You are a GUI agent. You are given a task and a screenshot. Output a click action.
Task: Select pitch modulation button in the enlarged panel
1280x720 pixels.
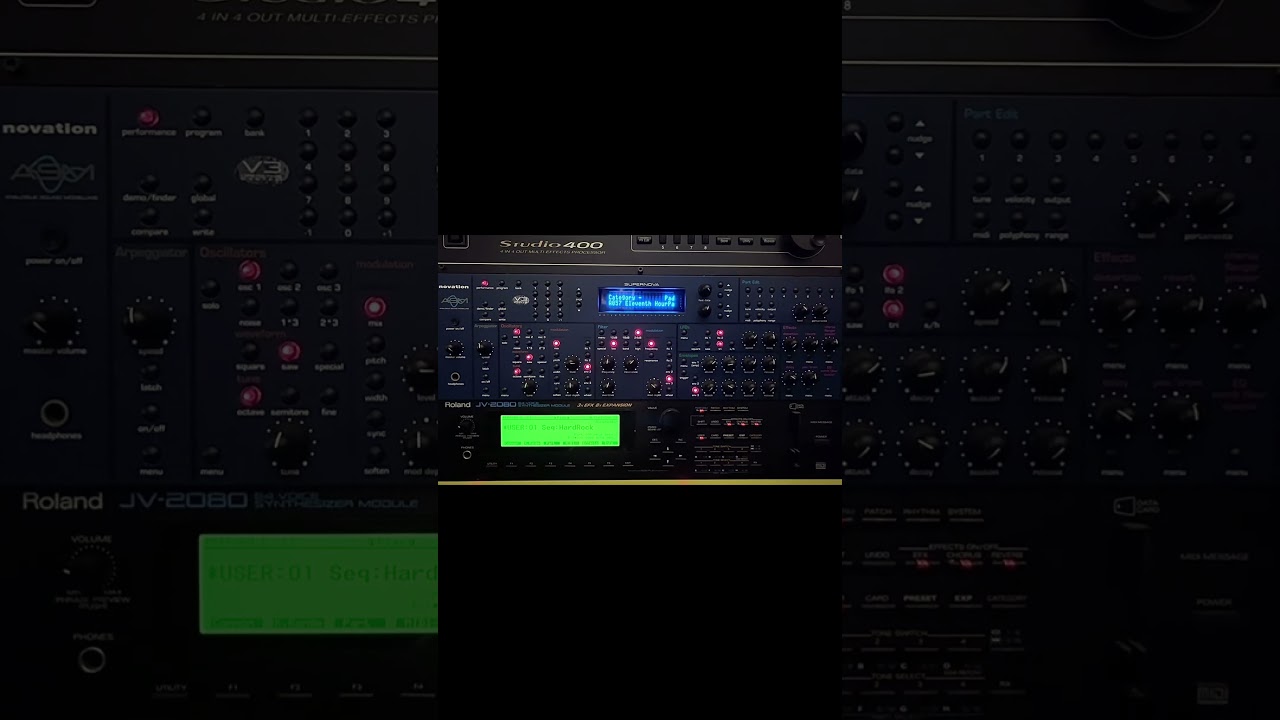coord(375,345)
